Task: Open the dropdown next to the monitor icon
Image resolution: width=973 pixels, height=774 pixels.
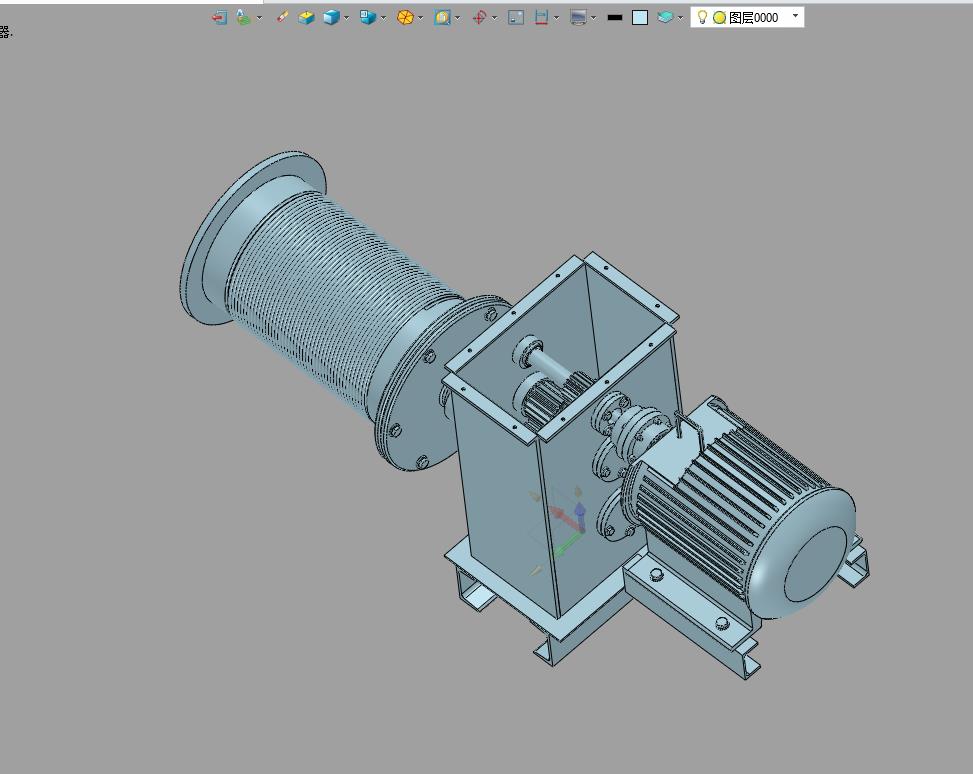Action: (593, 17)
